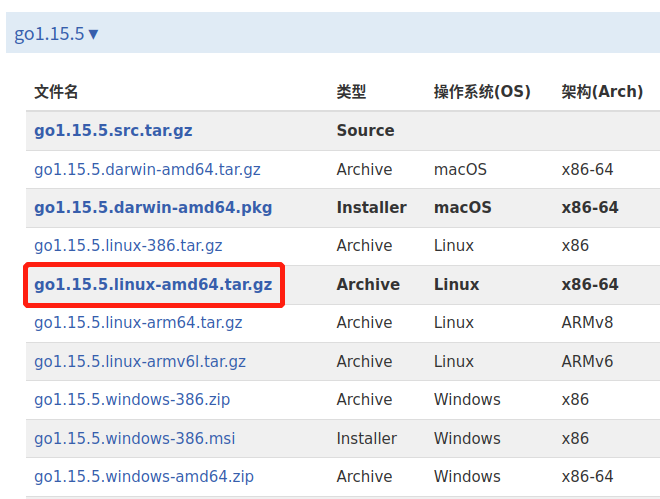This screenshot has width=660, height=499.
Task: Select Linux cell in linux-amd64.tar.gz row
Action: (x=456, y=285)
